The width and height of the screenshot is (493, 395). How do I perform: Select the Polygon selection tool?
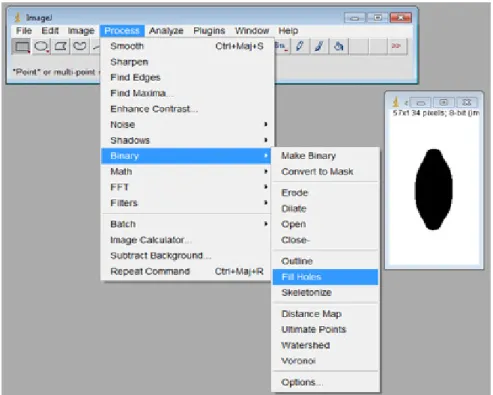[x=60, y=46]
